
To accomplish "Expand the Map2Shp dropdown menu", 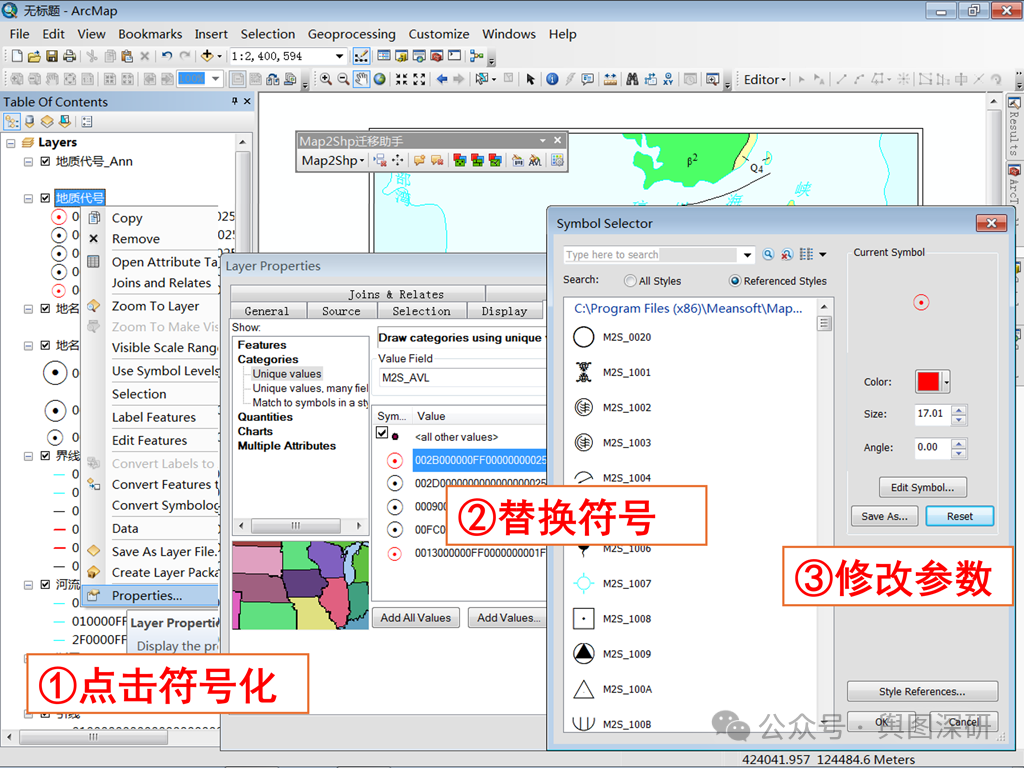I will pos(332,161).
